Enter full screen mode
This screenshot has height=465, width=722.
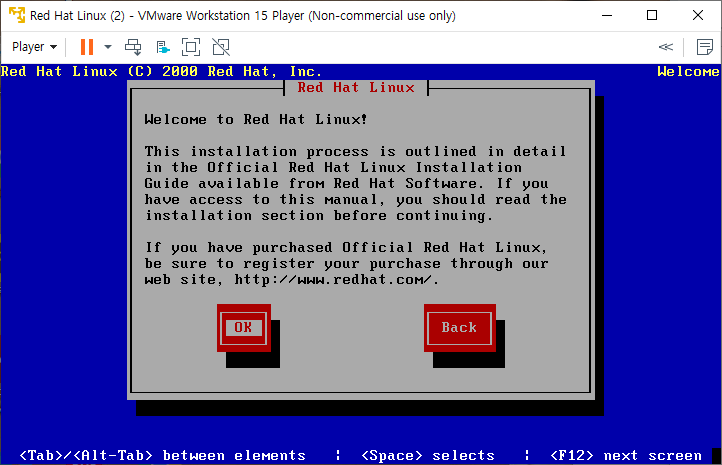[191, 47]
